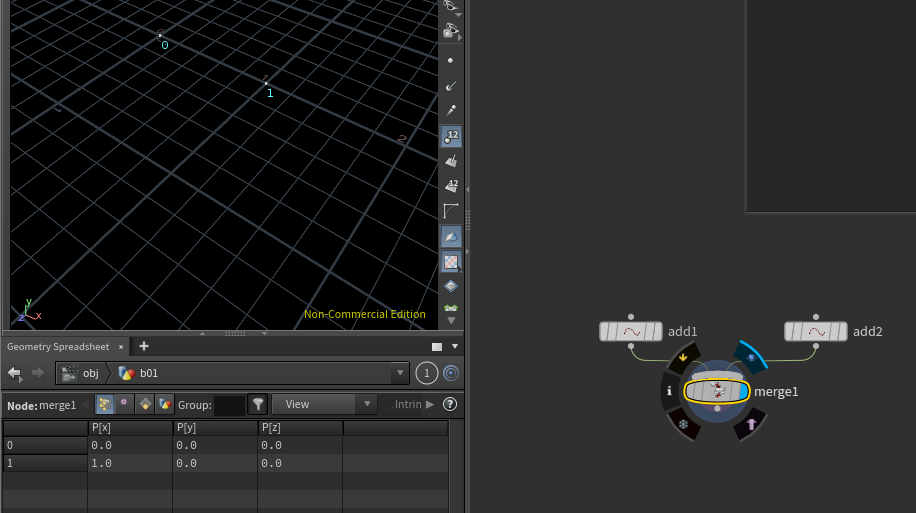Click the b01 path segment
This screenshot has height=513, width=916.
tap(138, 373)
